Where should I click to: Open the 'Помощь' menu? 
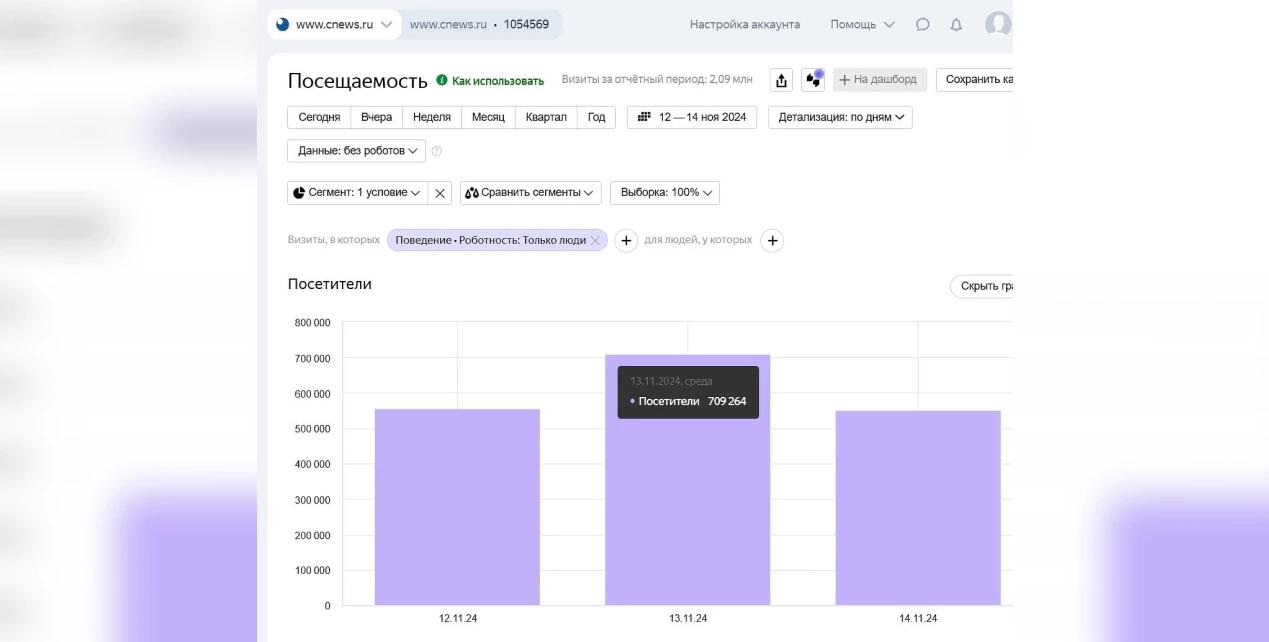pos(862,25)
